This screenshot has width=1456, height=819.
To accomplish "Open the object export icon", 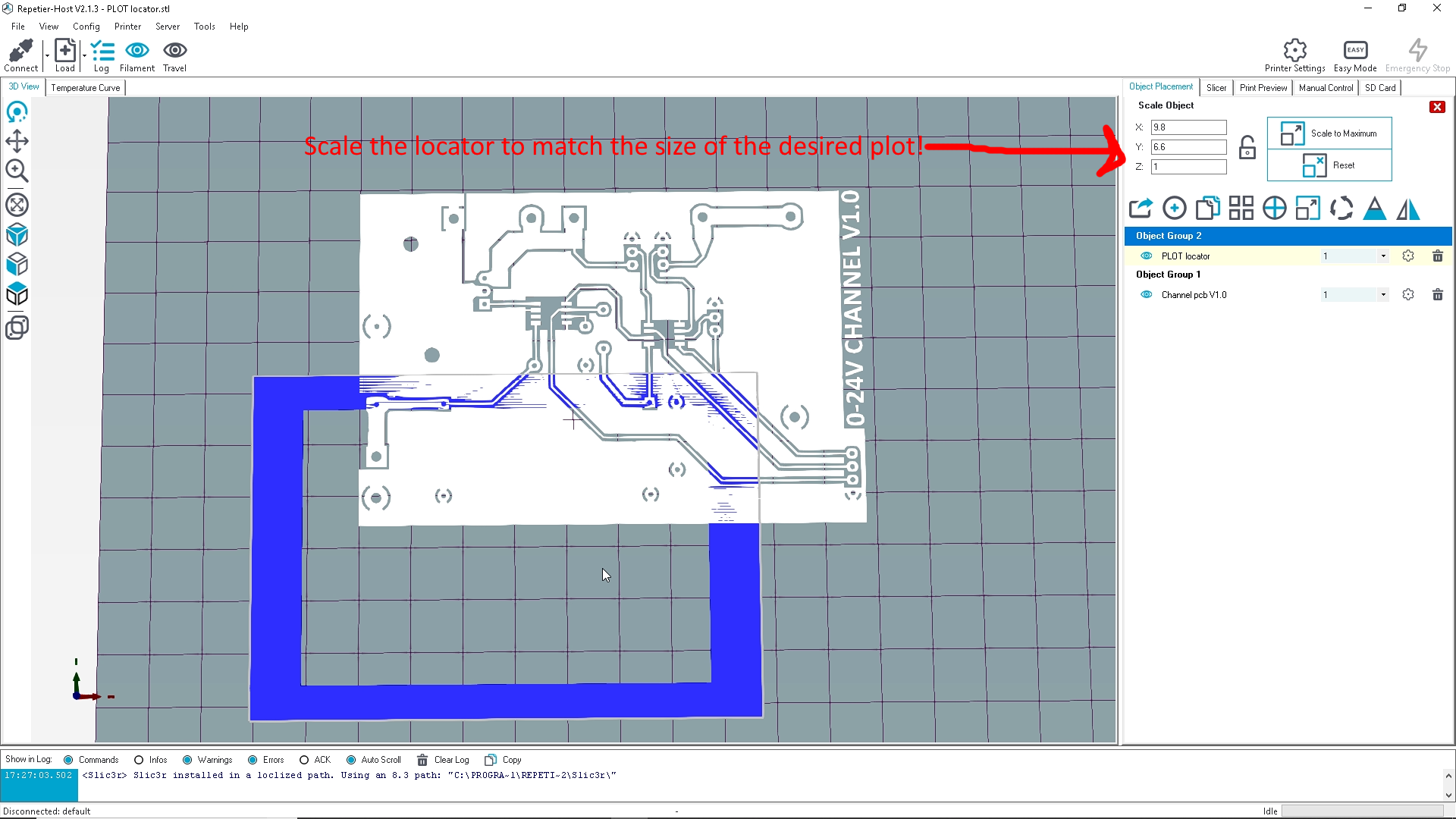I will pyautogui.click(x=1141, y=207).
